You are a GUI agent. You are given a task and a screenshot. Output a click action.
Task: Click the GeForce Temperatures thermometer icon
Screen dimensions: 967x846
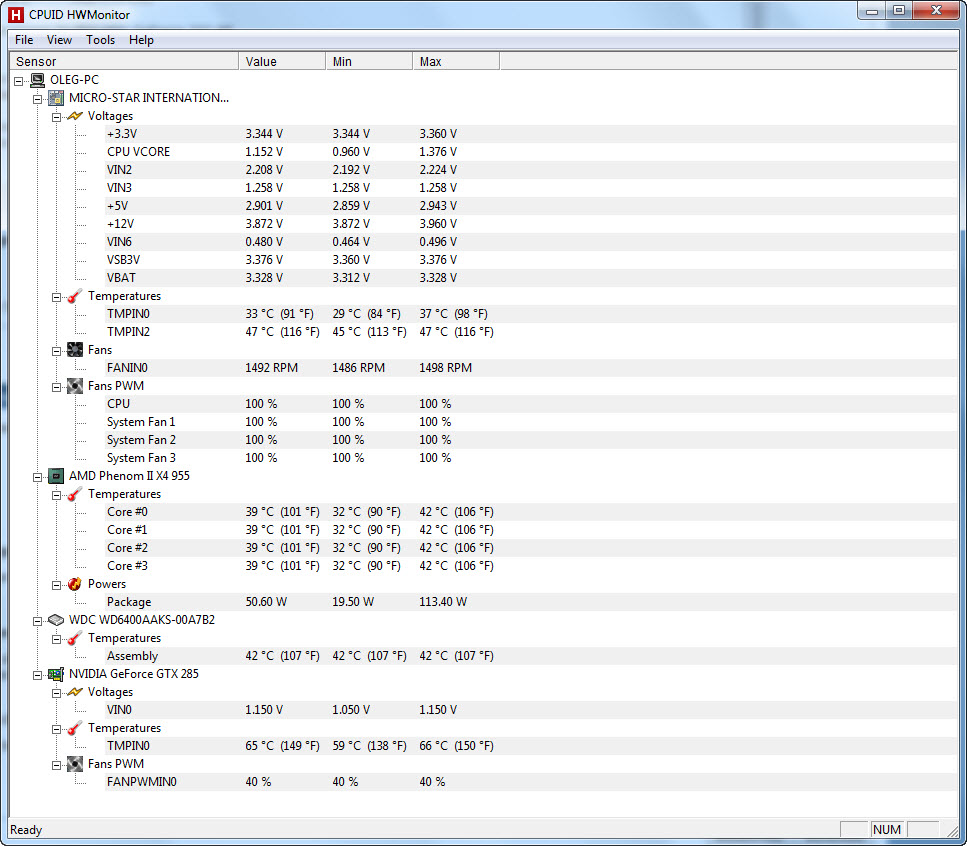pyautogui.click(x=75, y=728)
